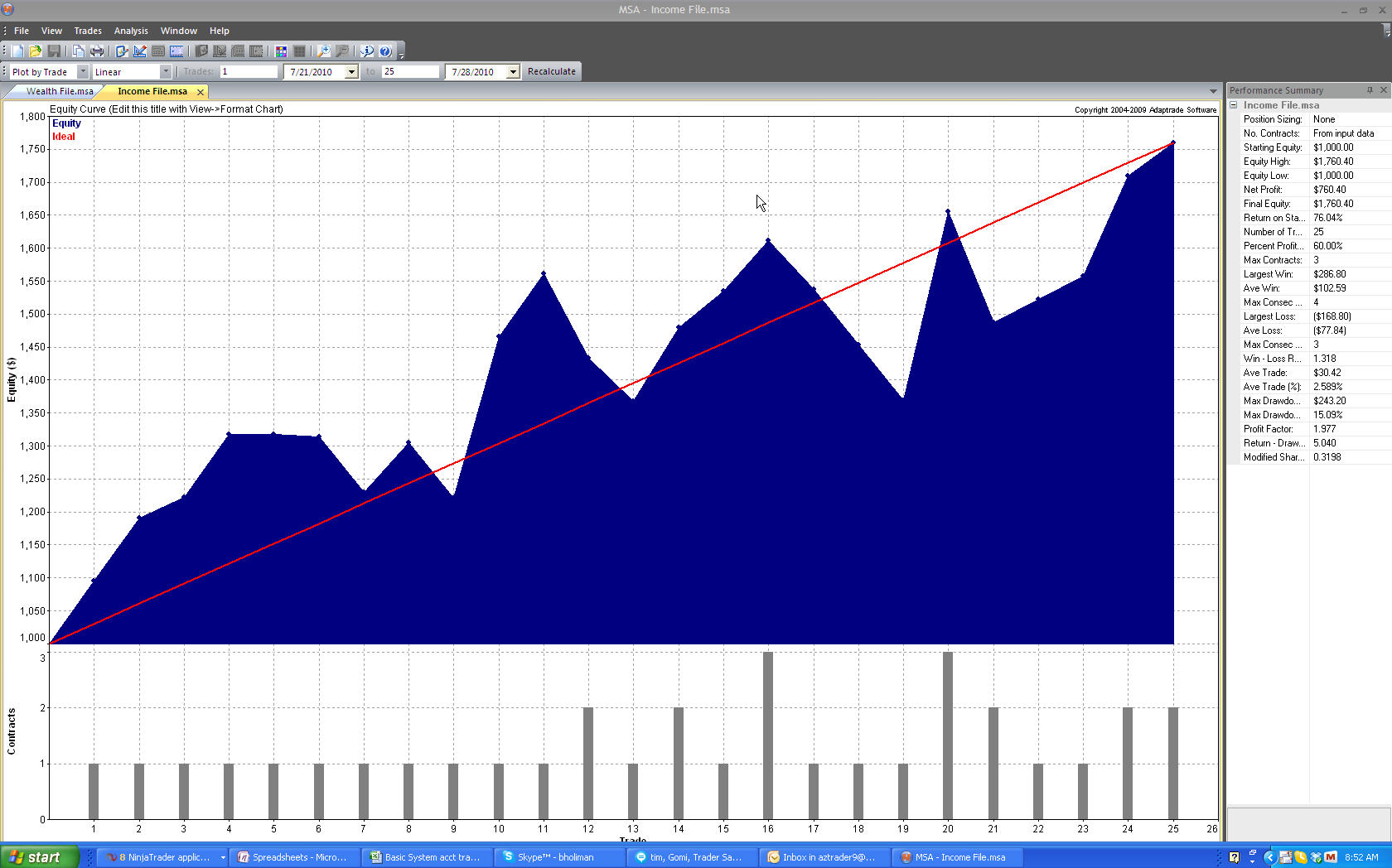1392x868 pixels.
Task: Open the View menu
Action: (x=51, y=31)
